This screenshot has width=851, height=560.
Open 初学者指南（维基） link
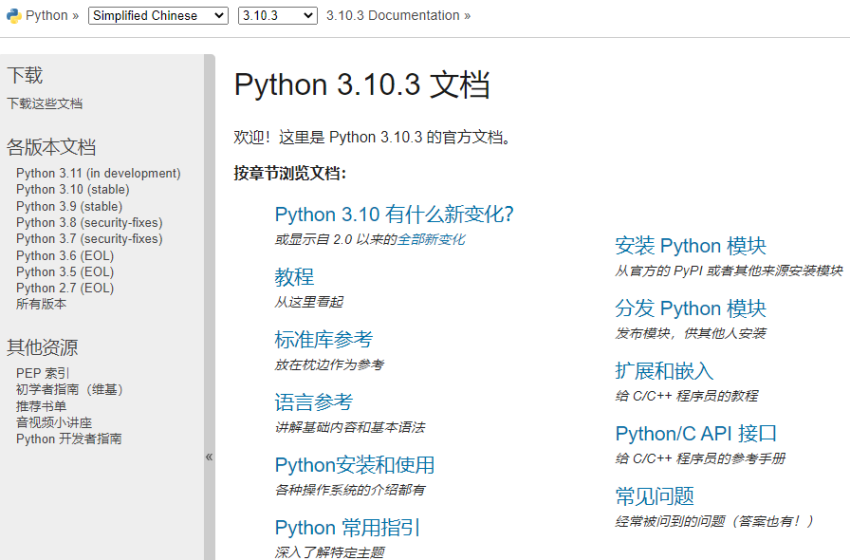coord(69,390)
